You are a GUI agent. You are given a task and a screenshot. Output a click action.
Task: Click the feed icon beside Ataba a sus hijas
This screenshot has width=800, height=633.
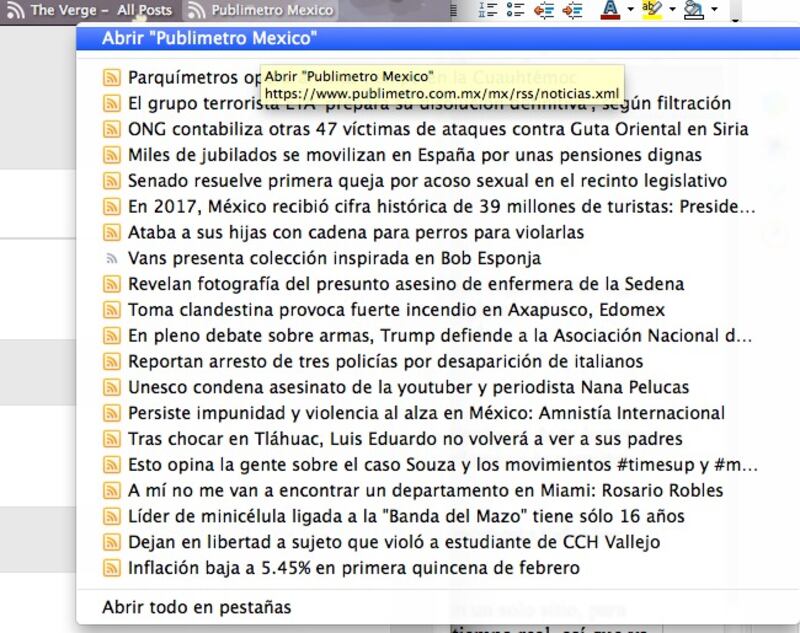coord(112,233)
